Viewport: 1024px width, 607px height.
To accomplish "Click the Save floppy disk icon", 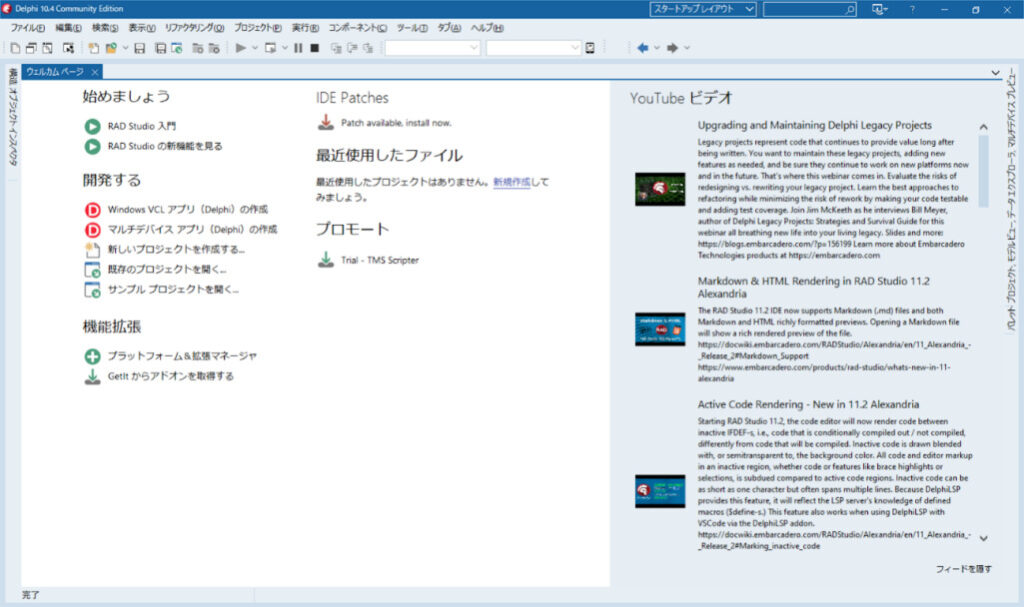I will (140, 48).
